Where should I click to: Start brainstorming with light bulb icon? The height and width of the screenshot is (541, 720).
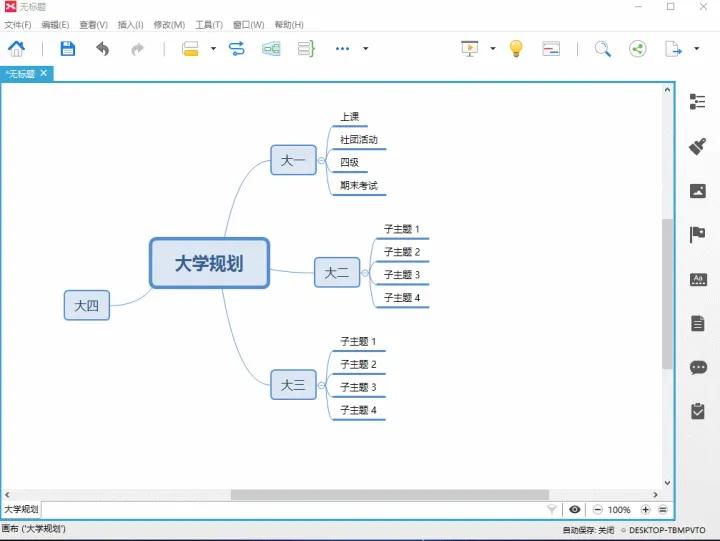516,48
